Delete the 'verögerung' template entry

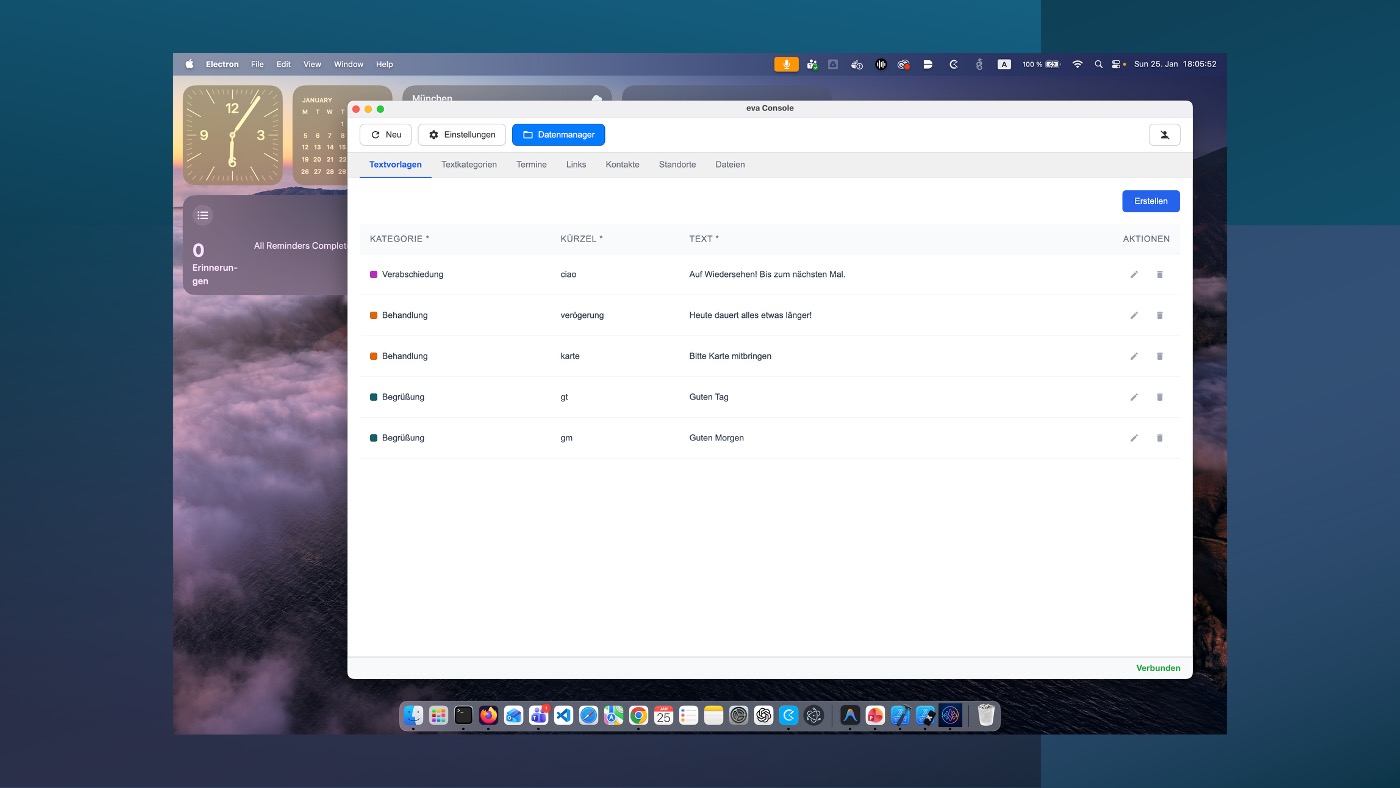1160,315
